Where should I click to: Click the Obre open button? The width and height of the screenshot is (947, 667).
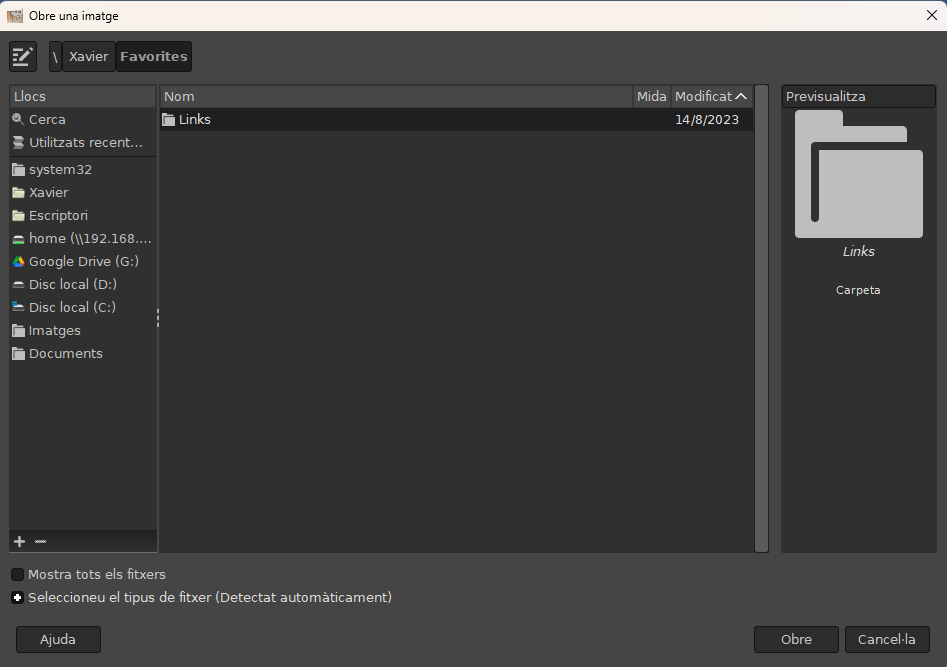tap(796, 639)
